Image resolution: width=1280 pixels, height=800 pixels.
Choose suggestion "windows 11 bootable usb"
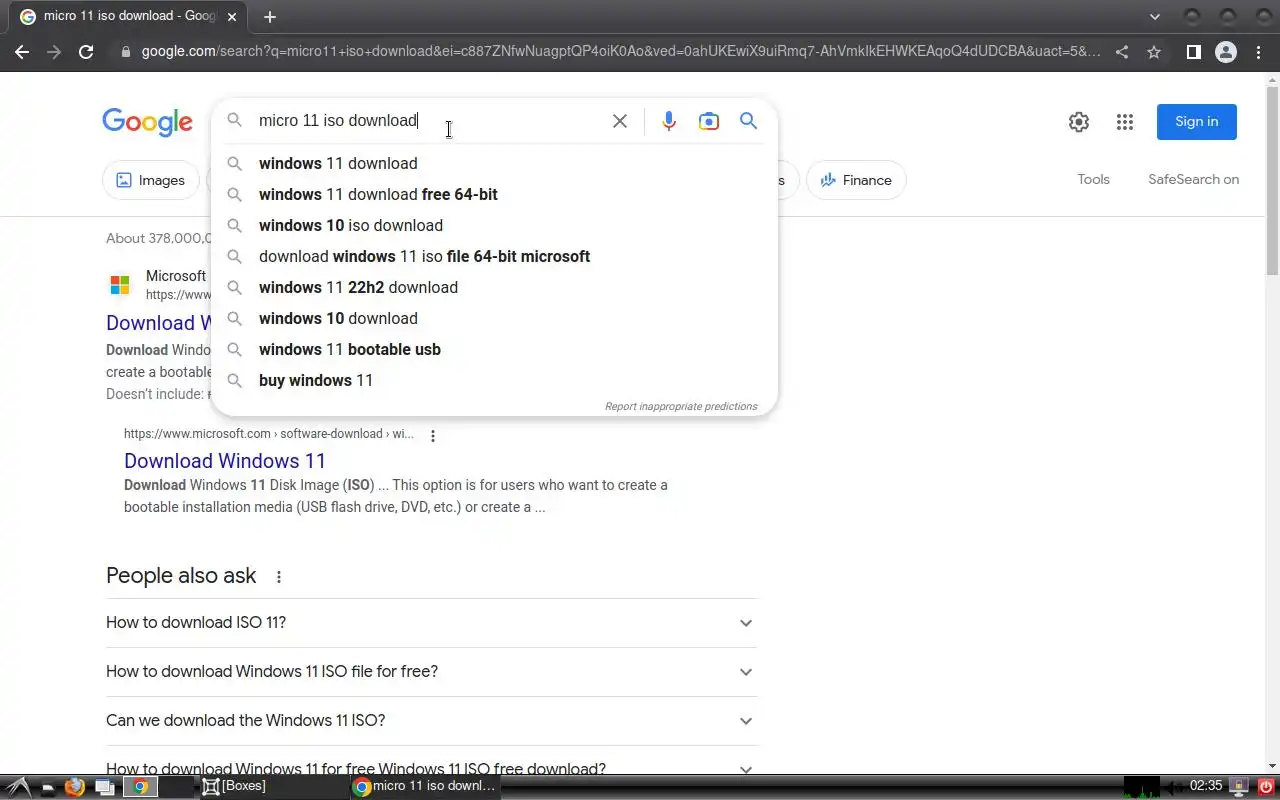494,350
